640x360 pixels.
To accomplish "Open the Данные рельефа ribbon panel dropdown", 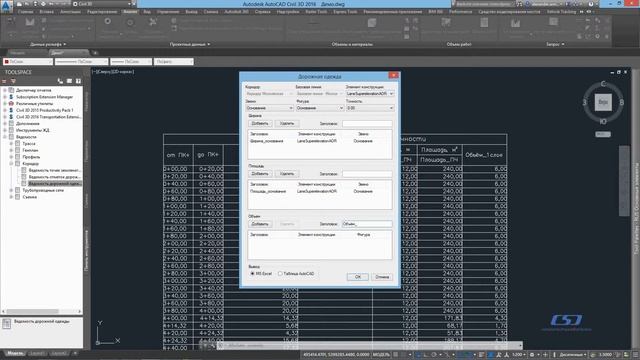I will pos(48,44).
